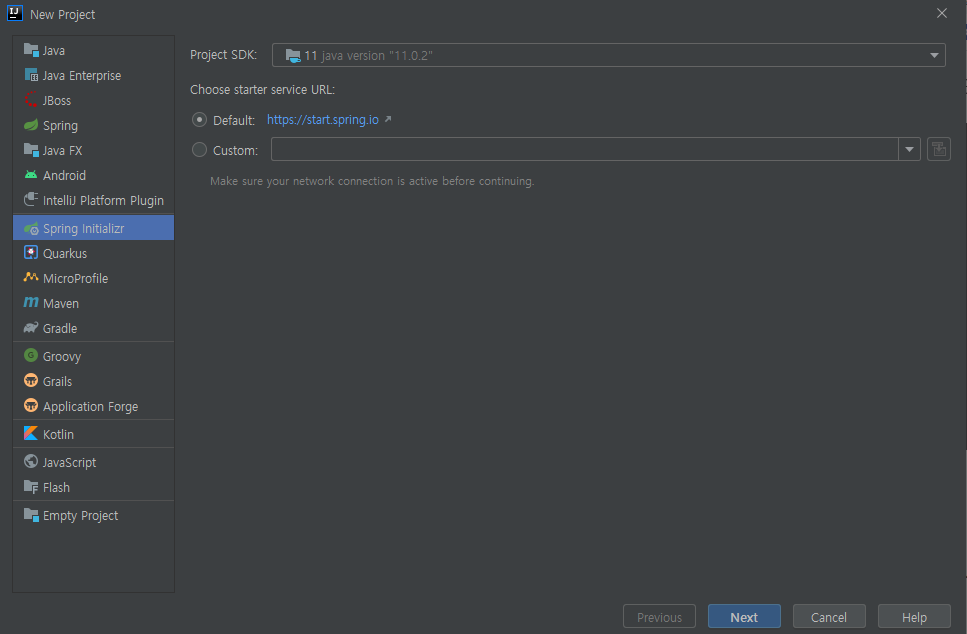
Task: Select the IntelliJ Platform Plugin list entry
Action: pyautogui.click(x=94, y=200)
